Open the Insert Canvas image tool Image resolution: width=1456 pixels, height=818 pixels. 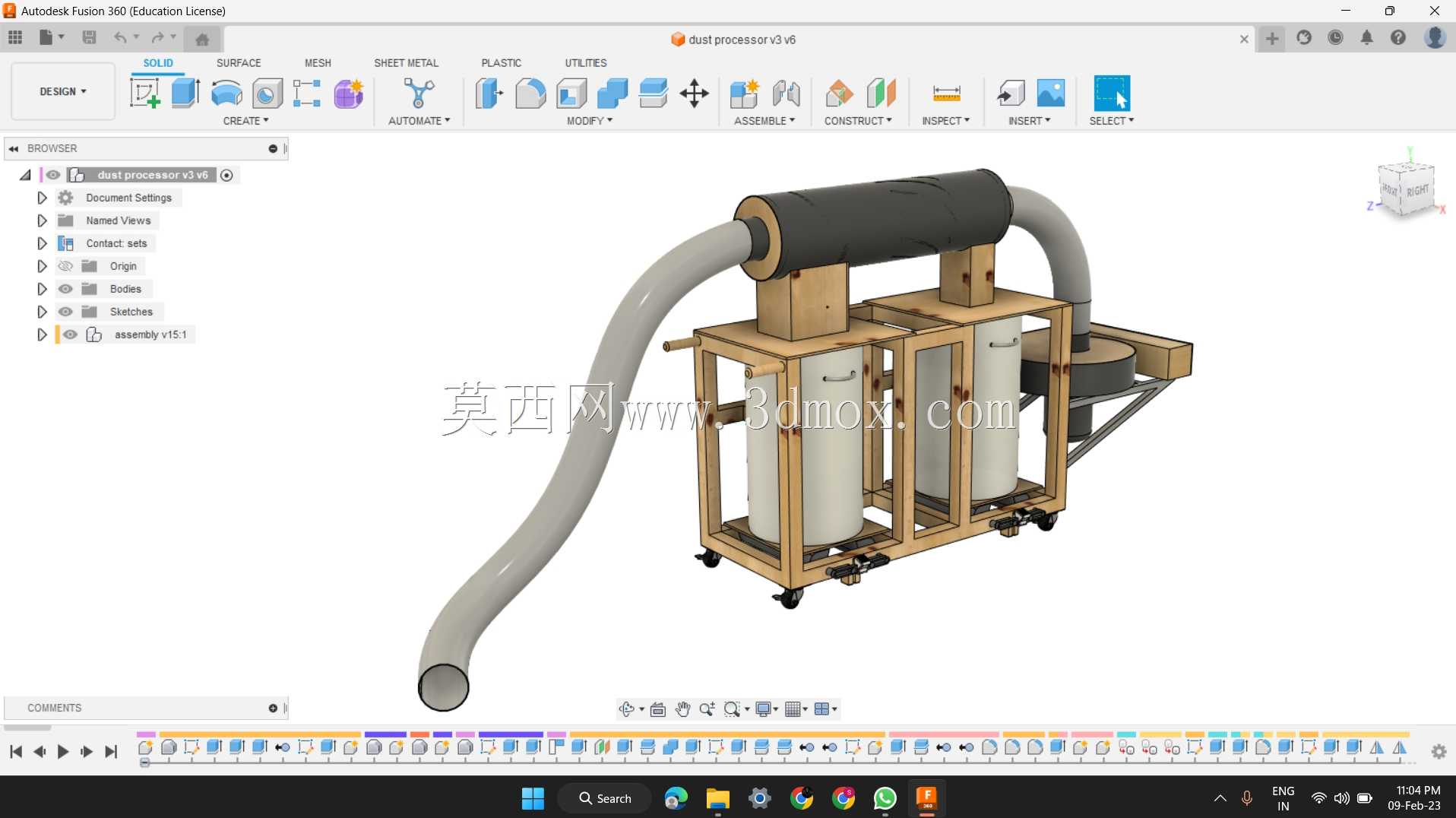click(x=1052, y=94)
